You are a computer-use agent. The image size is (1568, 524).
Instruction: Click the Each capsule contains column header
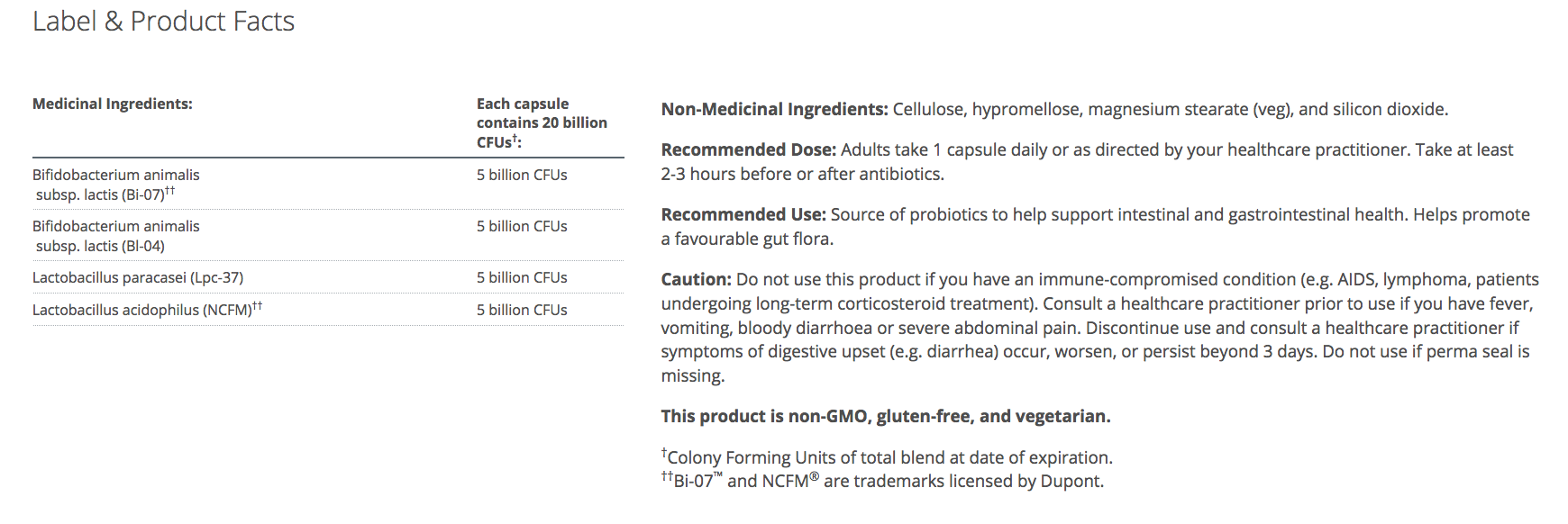pos(541,122)
